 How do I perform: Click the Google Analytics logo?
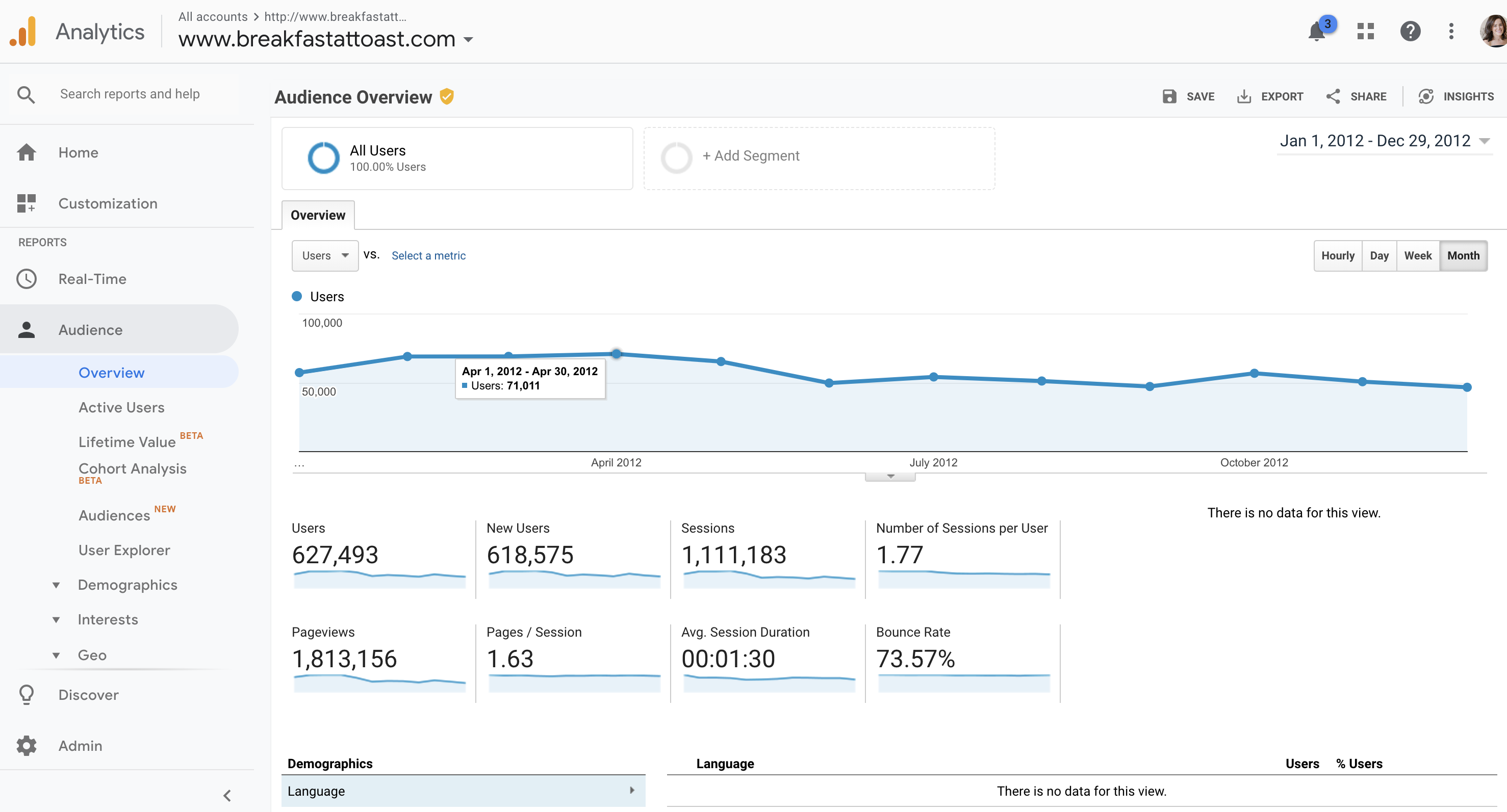[23, 31]
